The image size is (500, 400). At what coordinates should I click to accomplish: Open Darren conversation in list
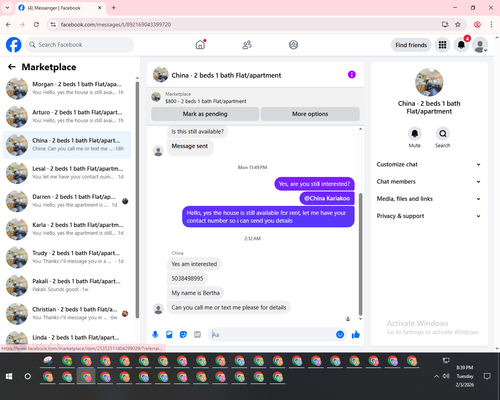[x=67, y=201]
